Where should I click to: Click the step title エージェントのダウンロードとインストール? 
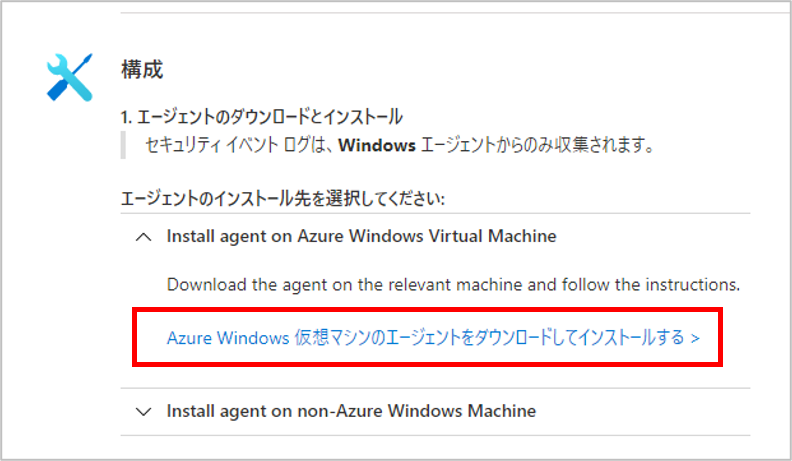click(x=267, y=117)
